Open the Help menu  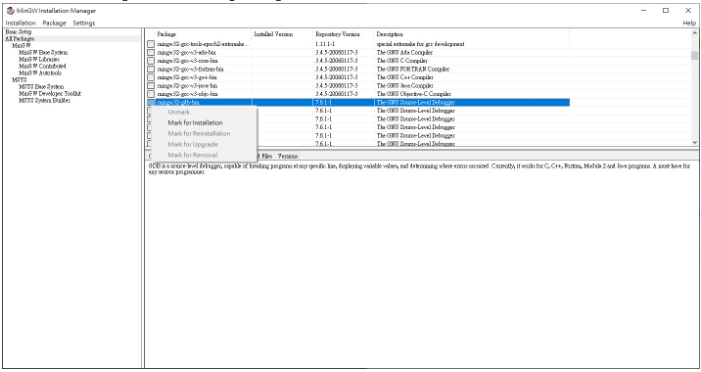click(689, 23)
